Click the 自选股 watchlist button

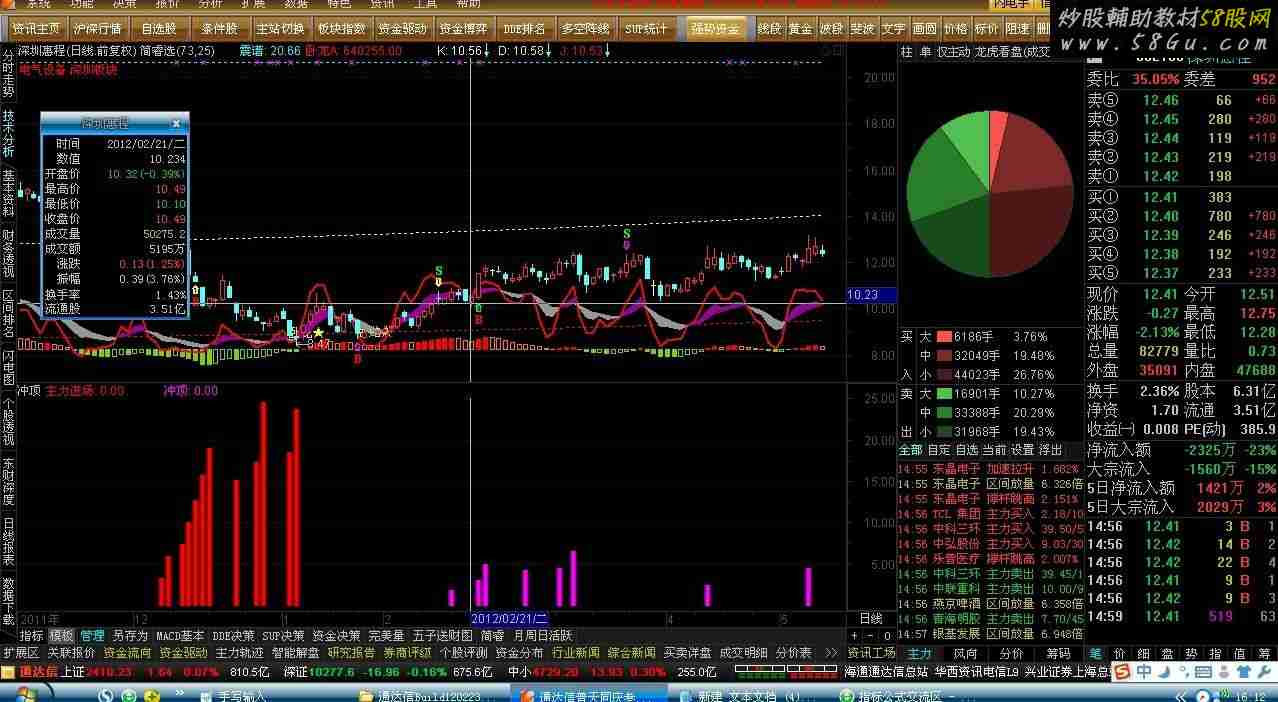click(x=159, y=29)
